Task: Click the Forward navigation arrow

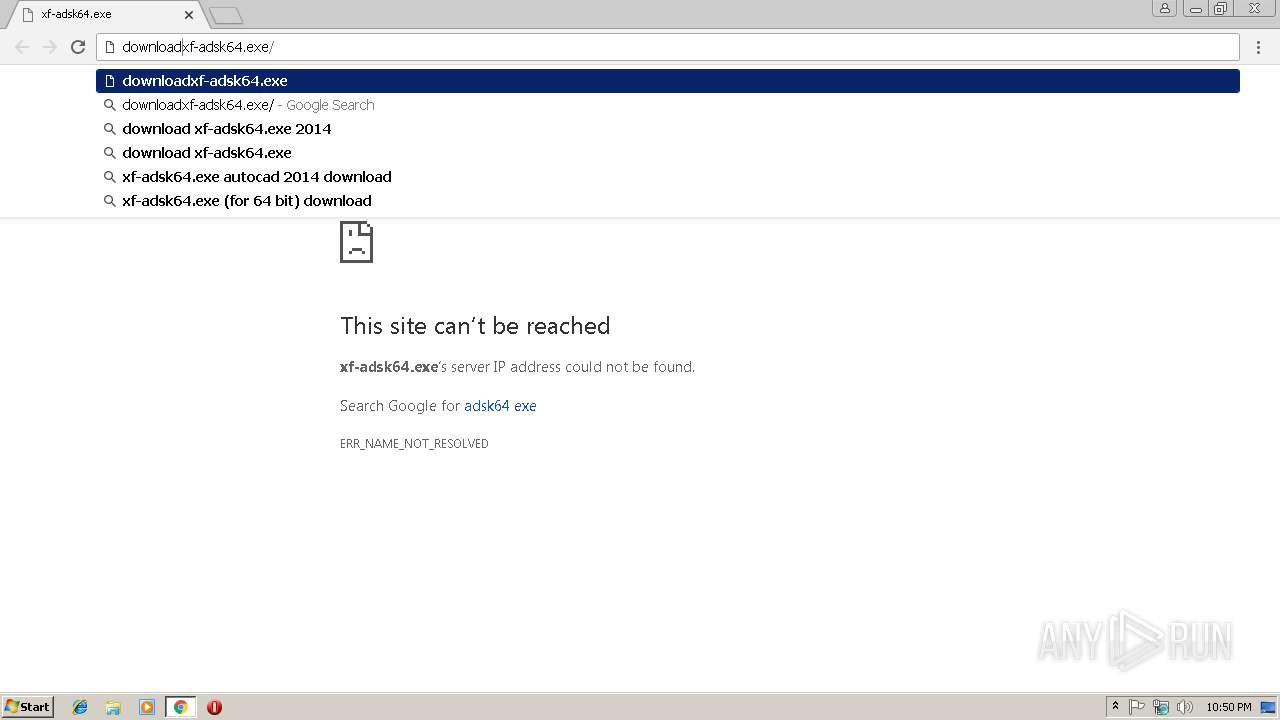Action: coord(50,47)
